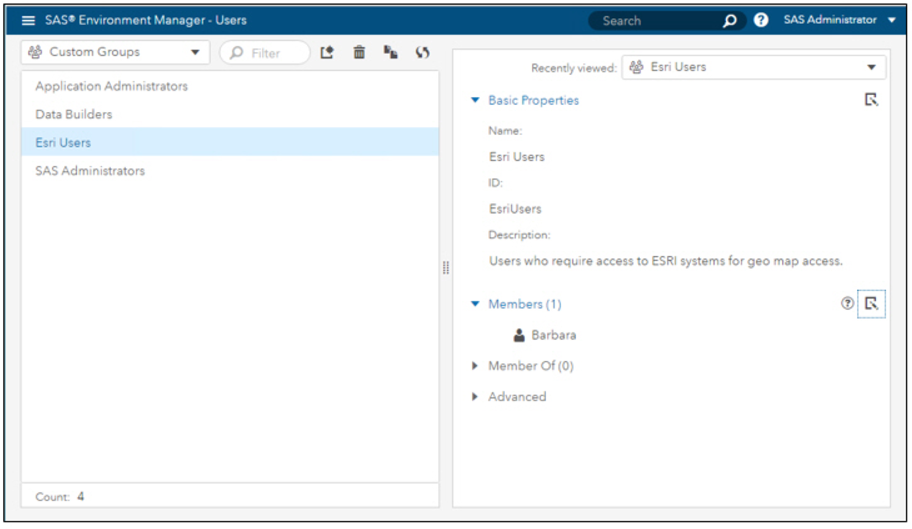
Task: Select the Data Builders group
Action: point(230,115)
